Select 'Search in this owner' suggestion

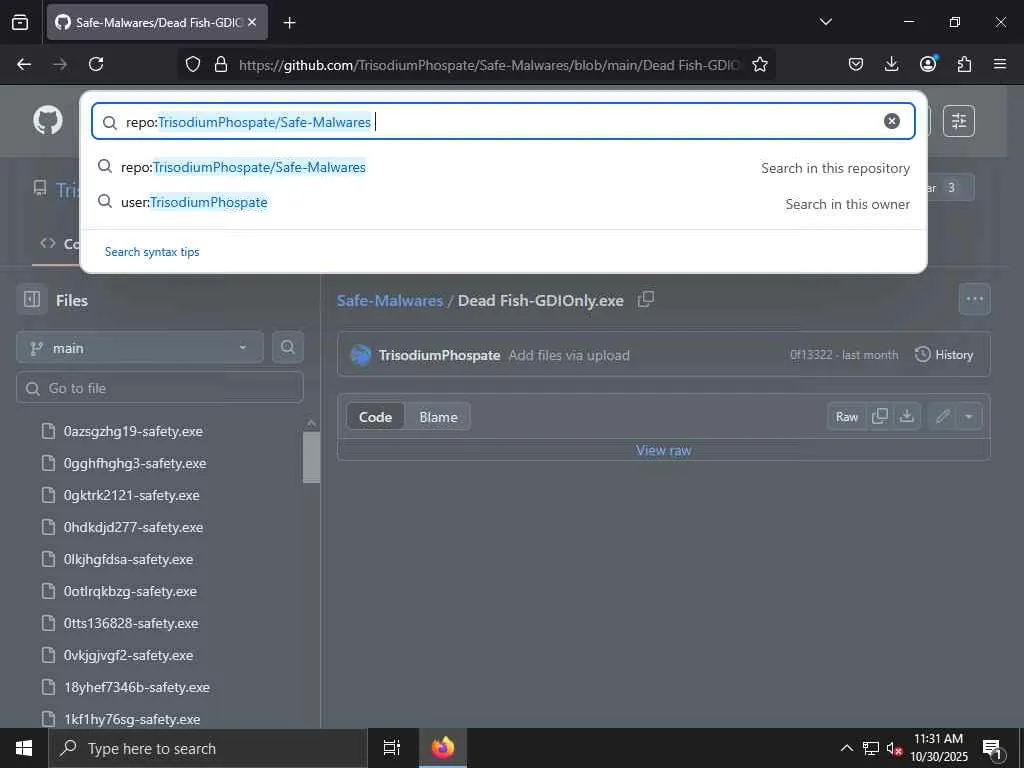click(x=503, y=203)
